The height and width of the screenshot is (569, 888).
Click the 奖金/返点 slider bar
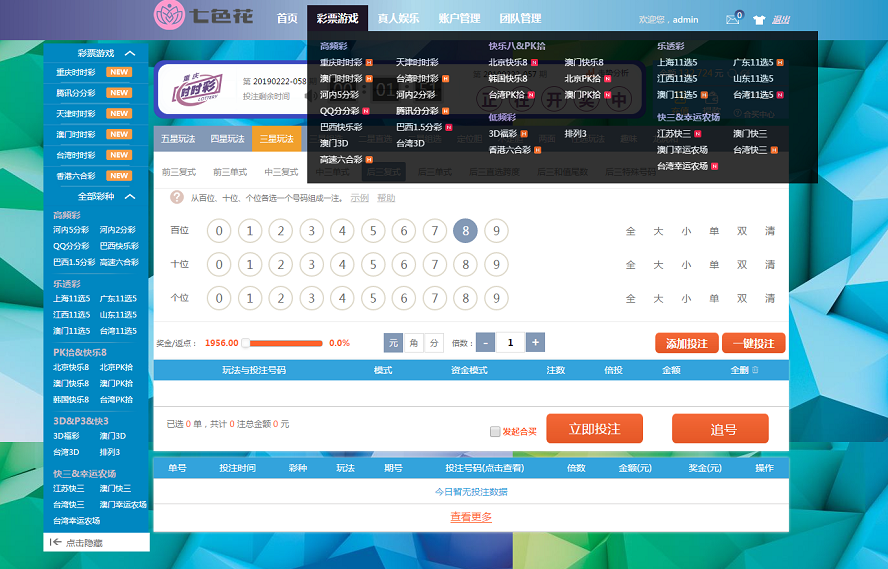[285, 343]
